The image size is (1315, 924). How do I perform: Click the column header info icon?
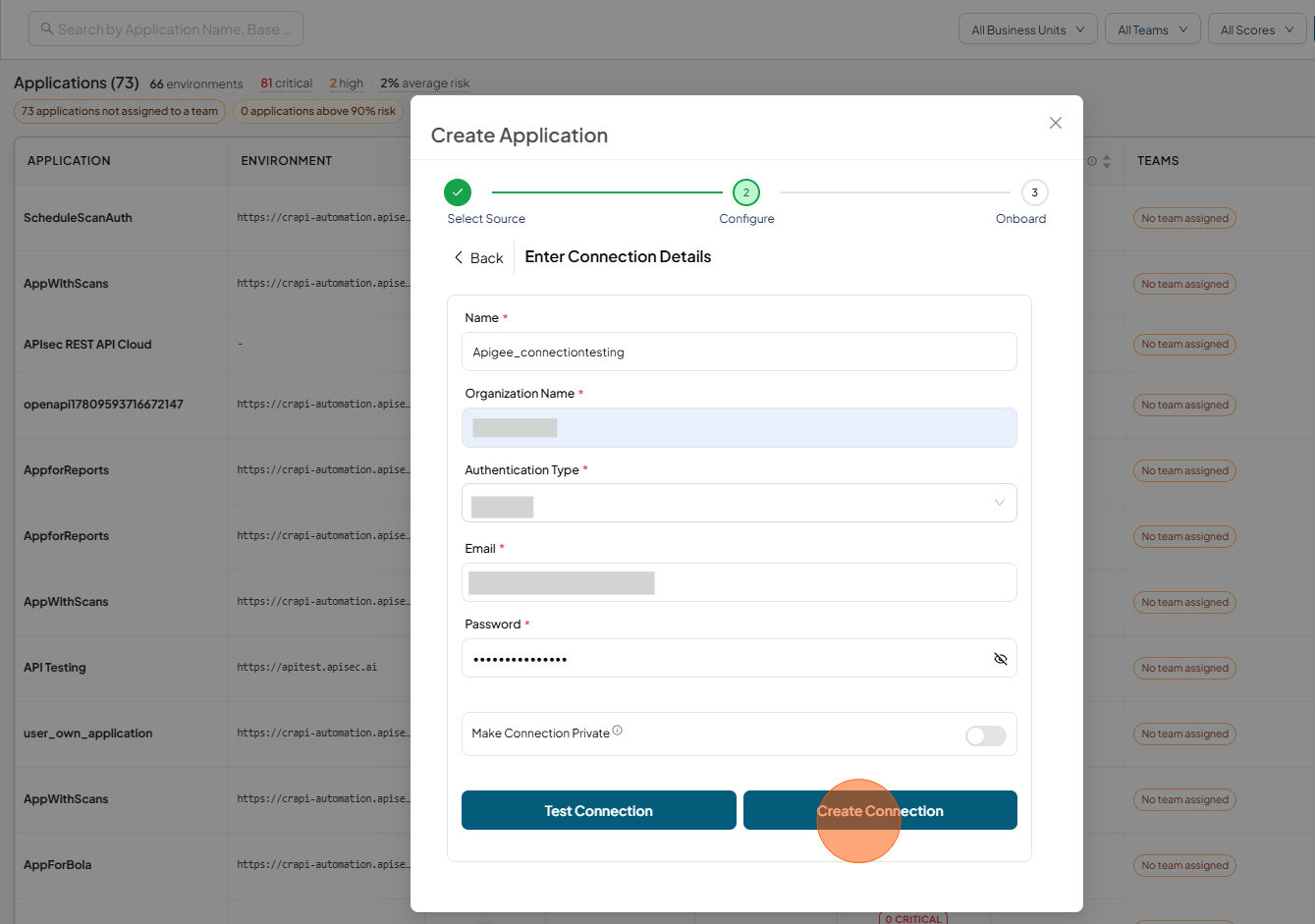click(x=1092, y=161)
